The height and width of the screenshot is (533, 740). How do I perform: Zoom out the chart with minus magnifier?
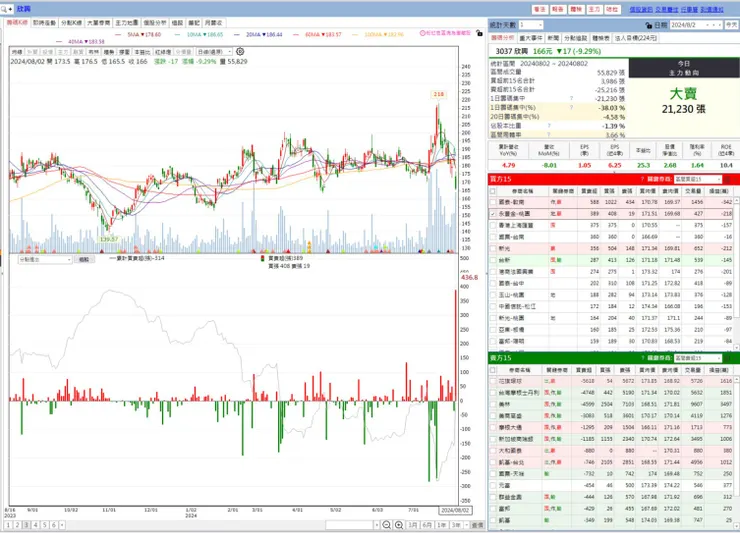click(387, 525)
